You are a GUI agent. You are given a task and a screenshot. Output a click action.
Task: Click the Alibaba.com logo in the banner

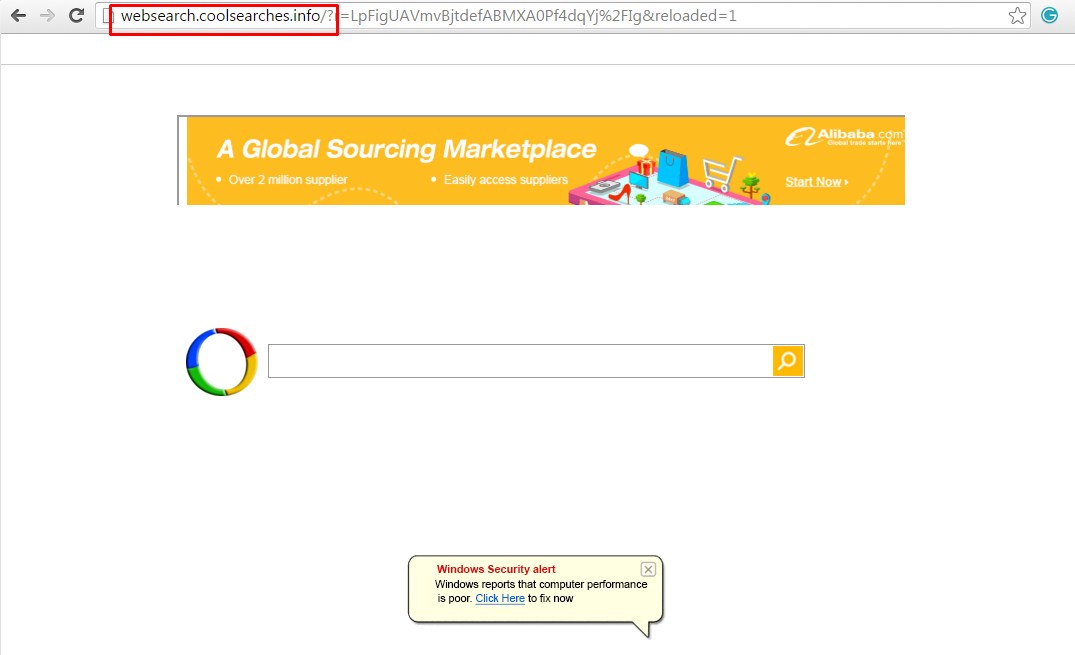pos(844,136)
